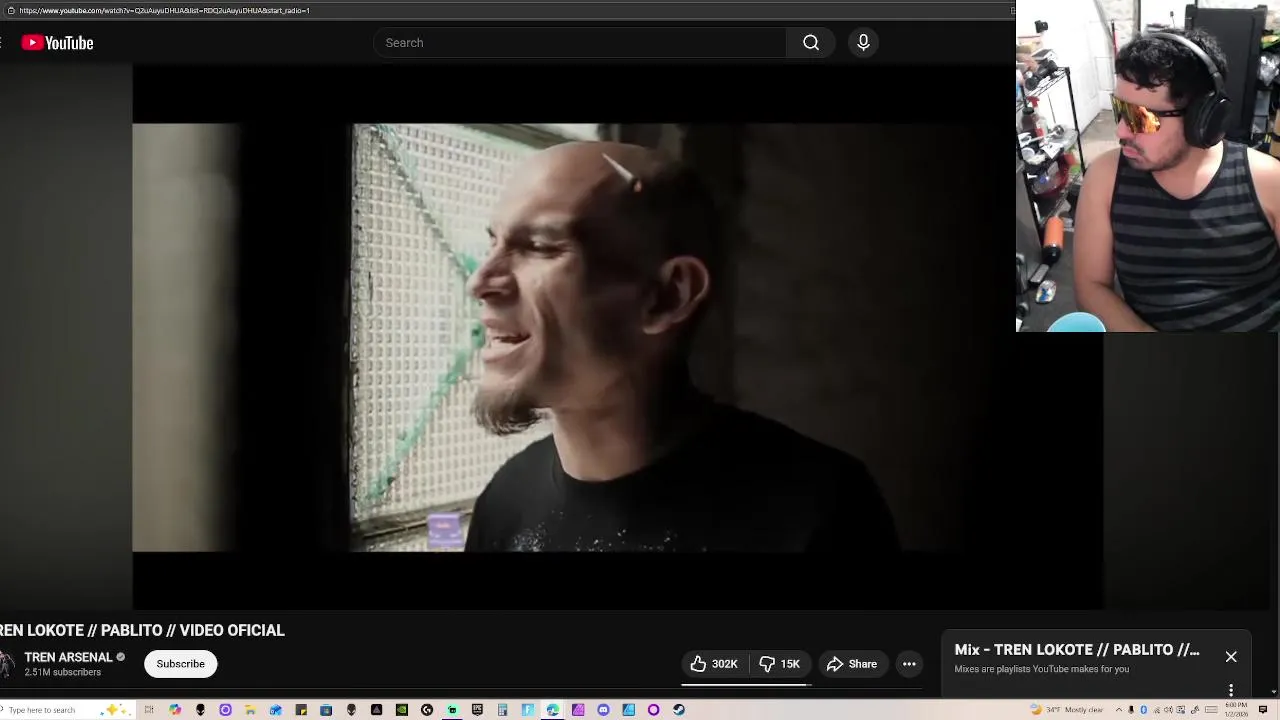Open the Windows notification center icon

point(1263,710)
